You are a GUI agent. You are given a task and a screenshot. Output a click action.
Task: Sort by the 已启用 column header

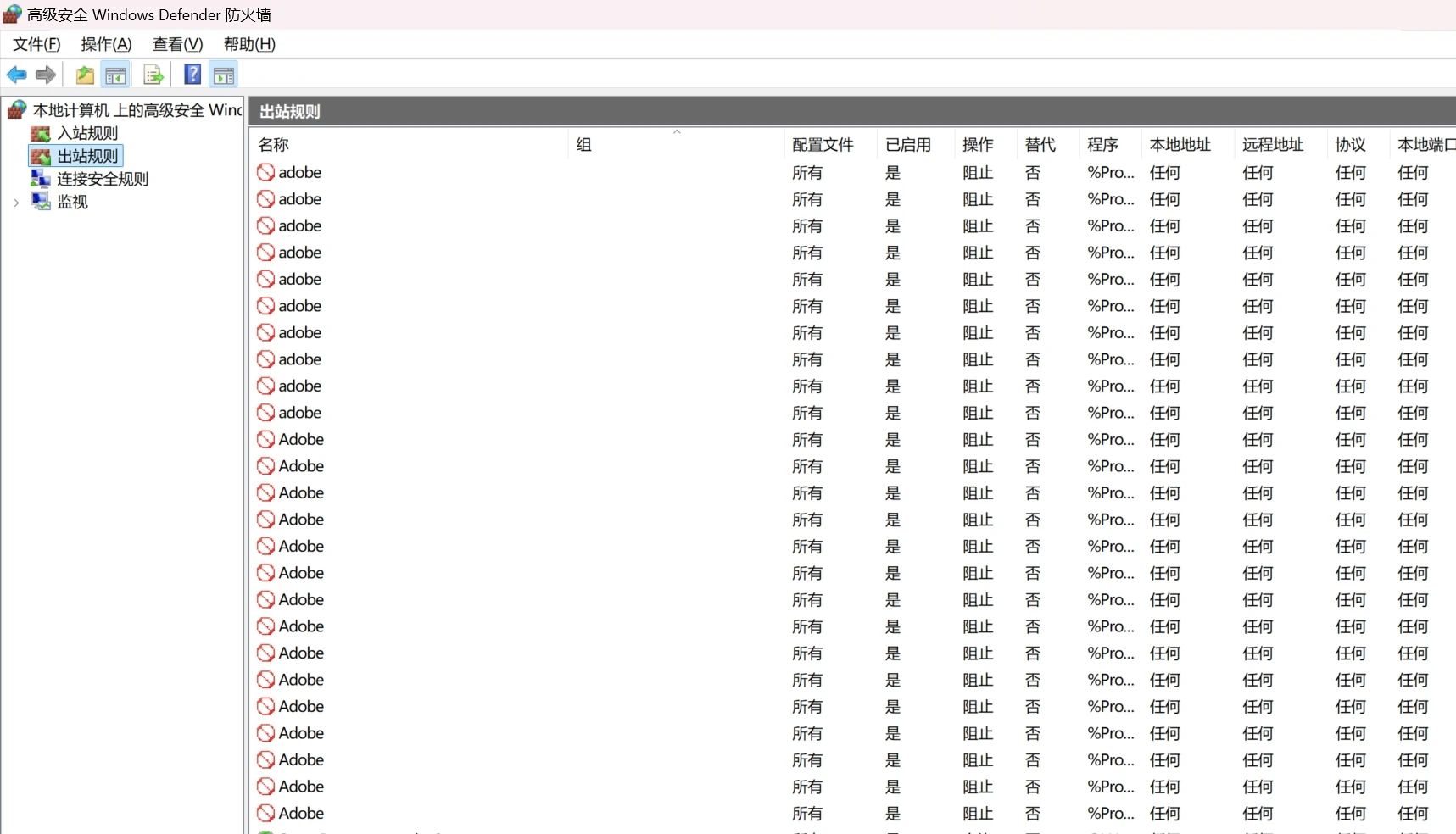pos(917,145)
